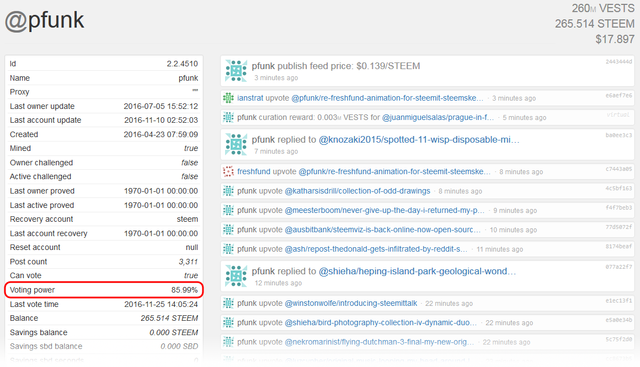Click $17.897 header balance
Viewport: 640px width, 367px height.
pos(615,39)
